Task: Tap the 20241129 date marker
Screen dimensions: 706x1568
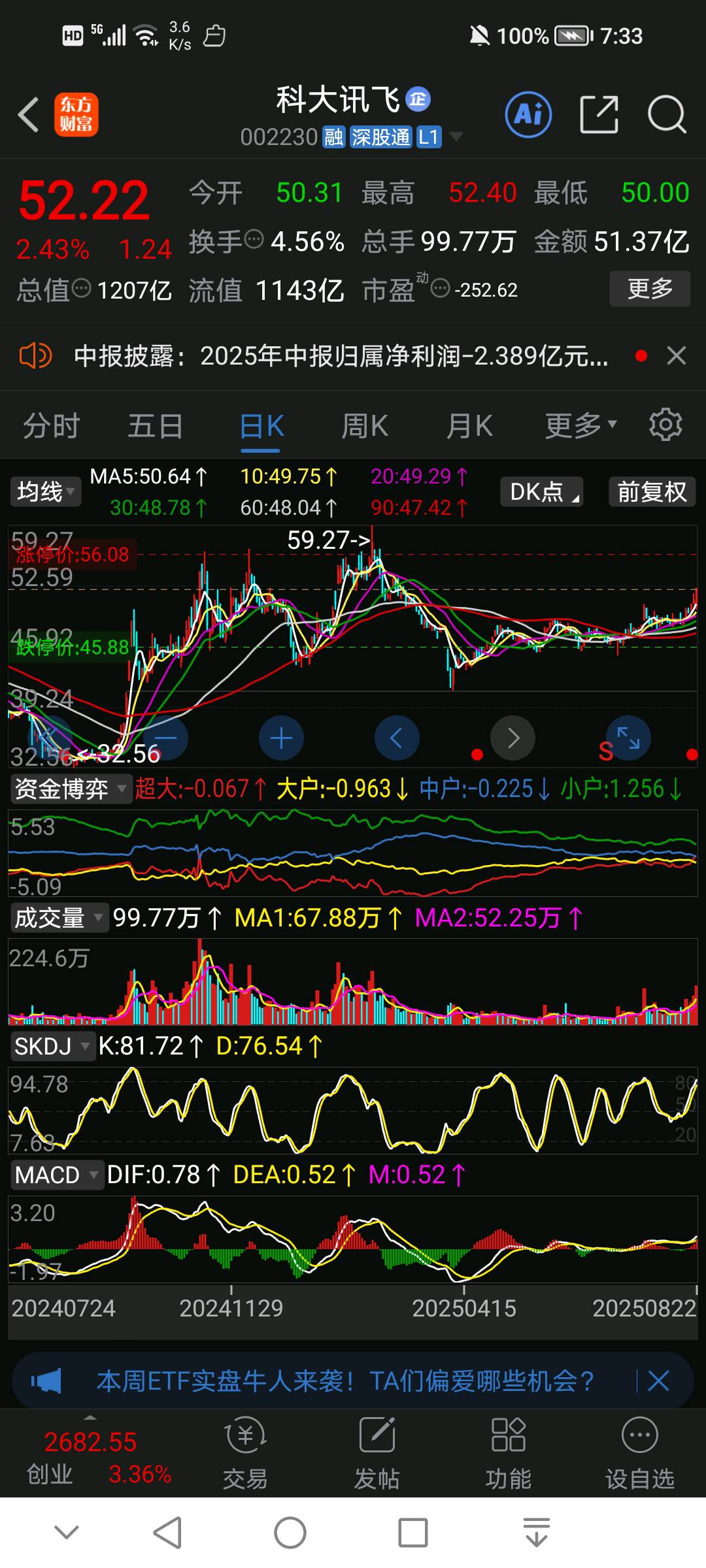Action: pyautogui.click(x=231, y=1309)
